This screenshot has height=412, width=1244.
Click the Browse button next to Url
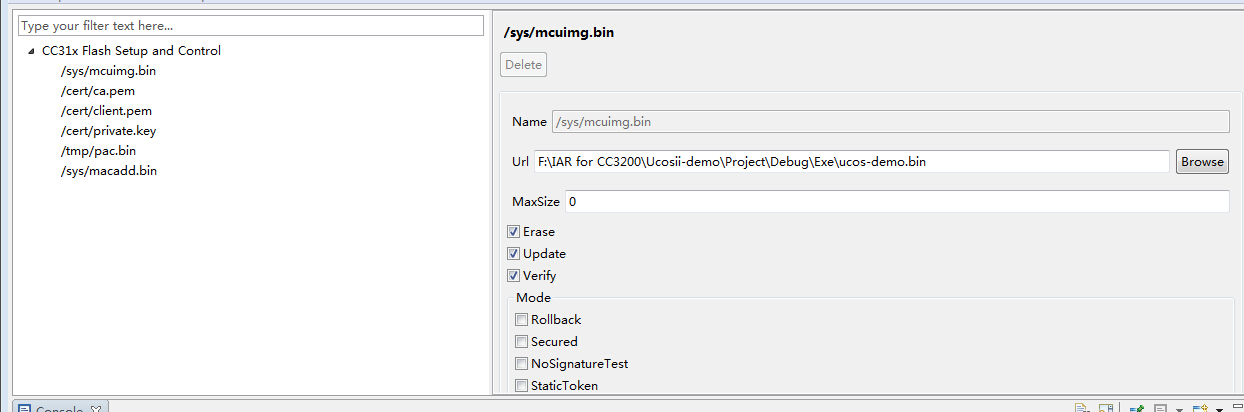[1201, 162]
